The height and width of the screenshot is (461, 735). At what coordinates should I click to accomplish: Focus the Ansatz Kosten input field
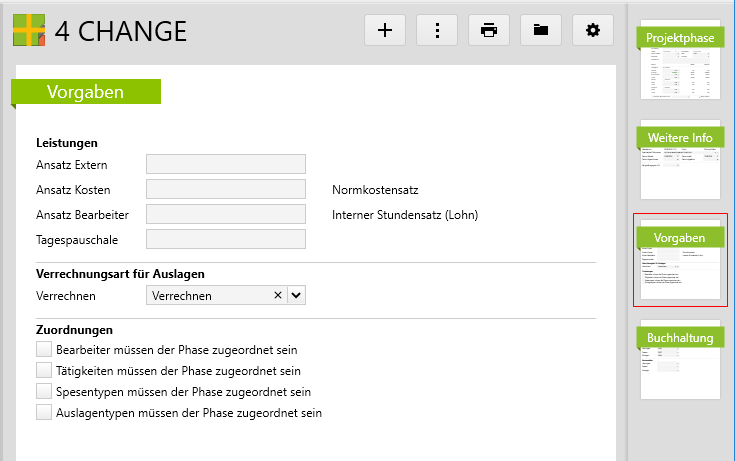pyautogui.click(x=225, y=189)
